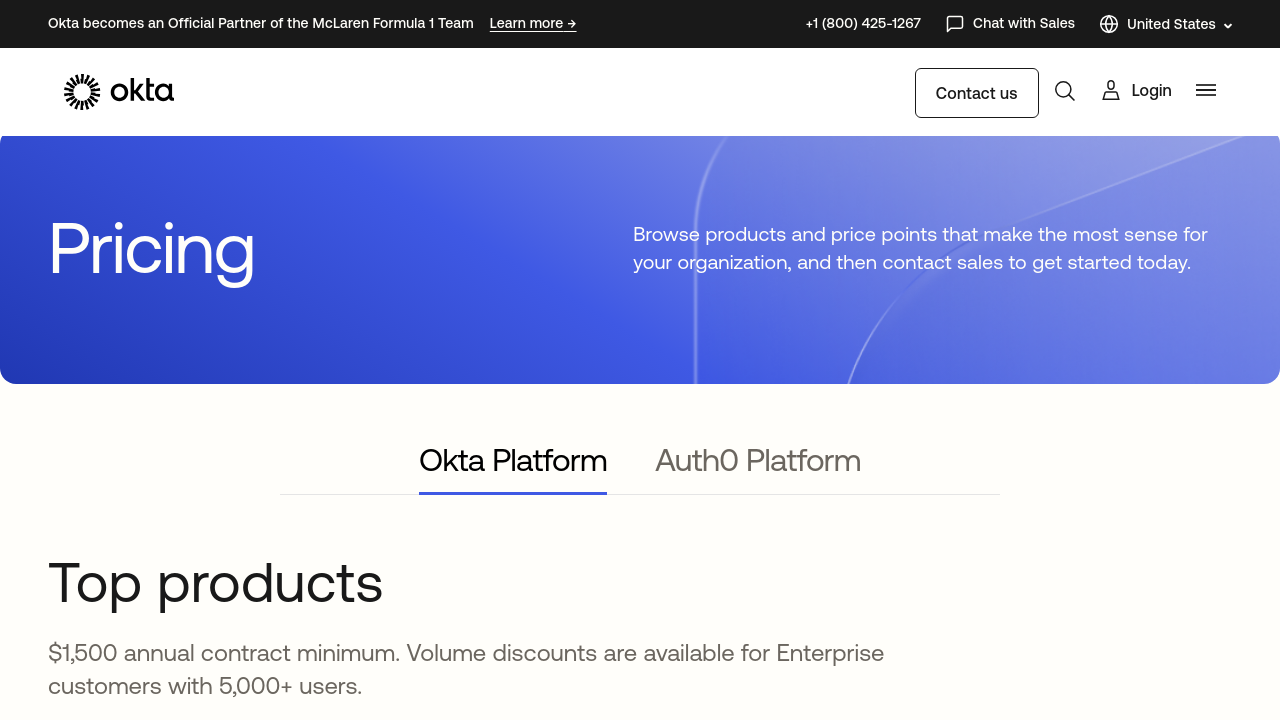The image size is (1280, 720).
Task: Follow the Learn more link
Action: 533,23
